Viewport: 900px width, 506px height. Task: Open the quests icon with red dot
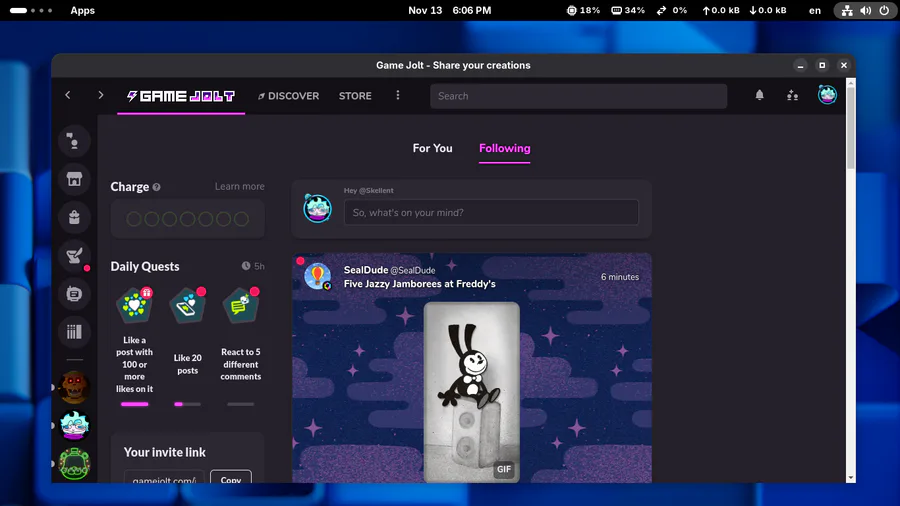[74, 255]
